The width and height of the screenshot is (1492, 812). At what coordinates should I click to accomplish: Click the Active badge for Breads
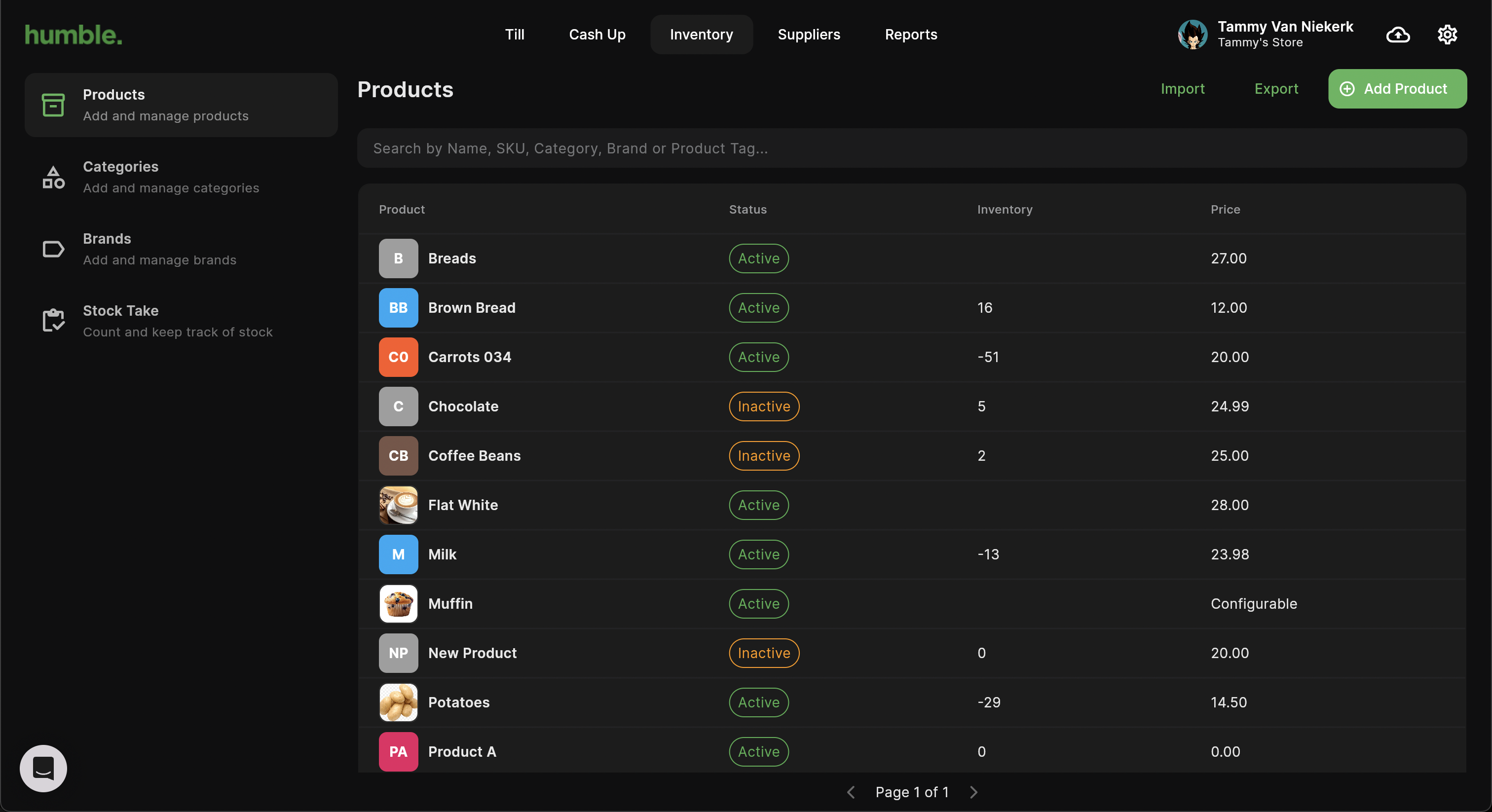point(759,258)
